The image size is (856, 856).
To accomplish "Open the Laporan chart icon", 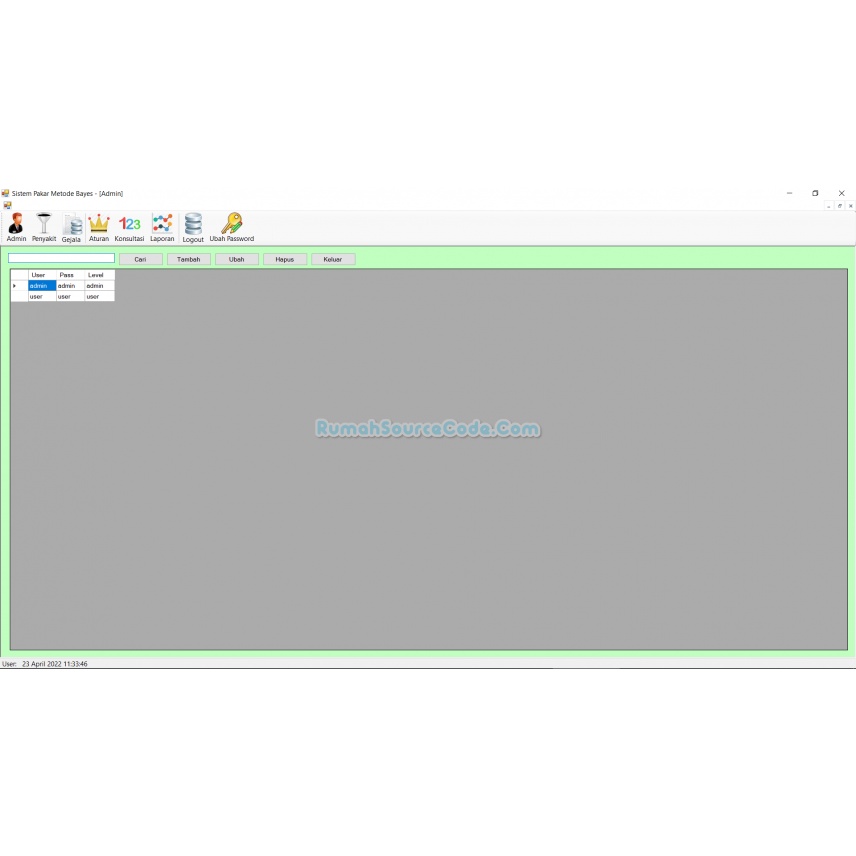I will [162, 227].
